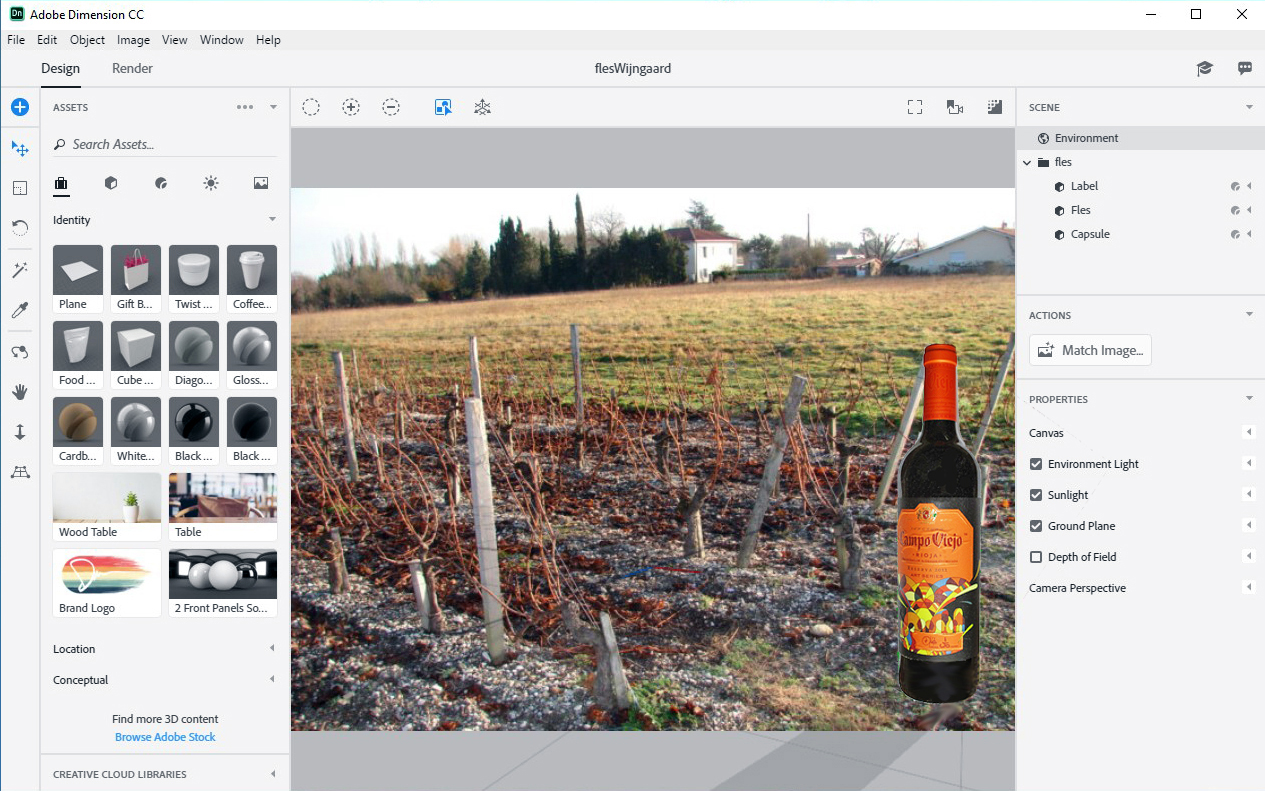Click the blue group select toolbar icon
The height and width of the screenshot is (791, 1265).
point(443,107)
